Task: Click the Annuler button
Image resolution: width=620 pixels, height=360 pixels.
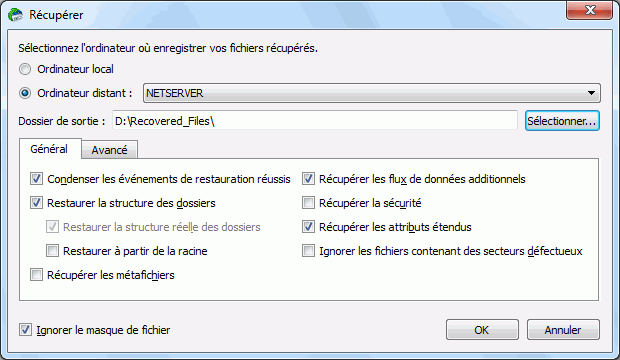Action: 563,330
